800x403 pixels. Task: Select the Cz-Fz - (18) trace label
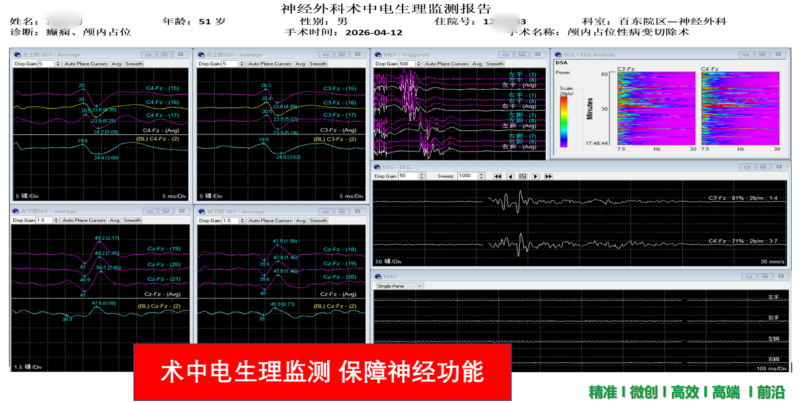pos(340,249)
